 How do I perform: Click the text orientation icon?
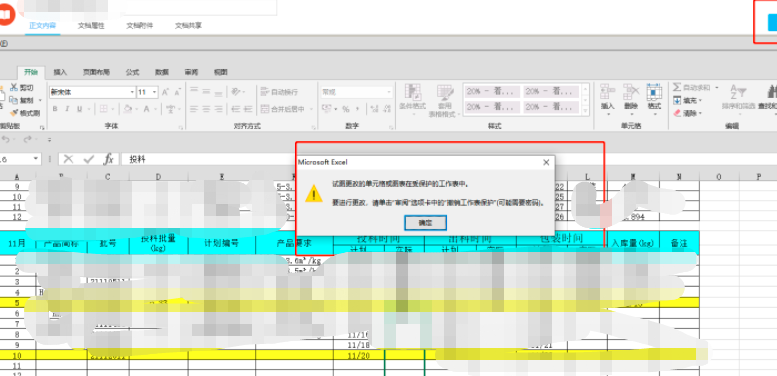tap(236, 92)
